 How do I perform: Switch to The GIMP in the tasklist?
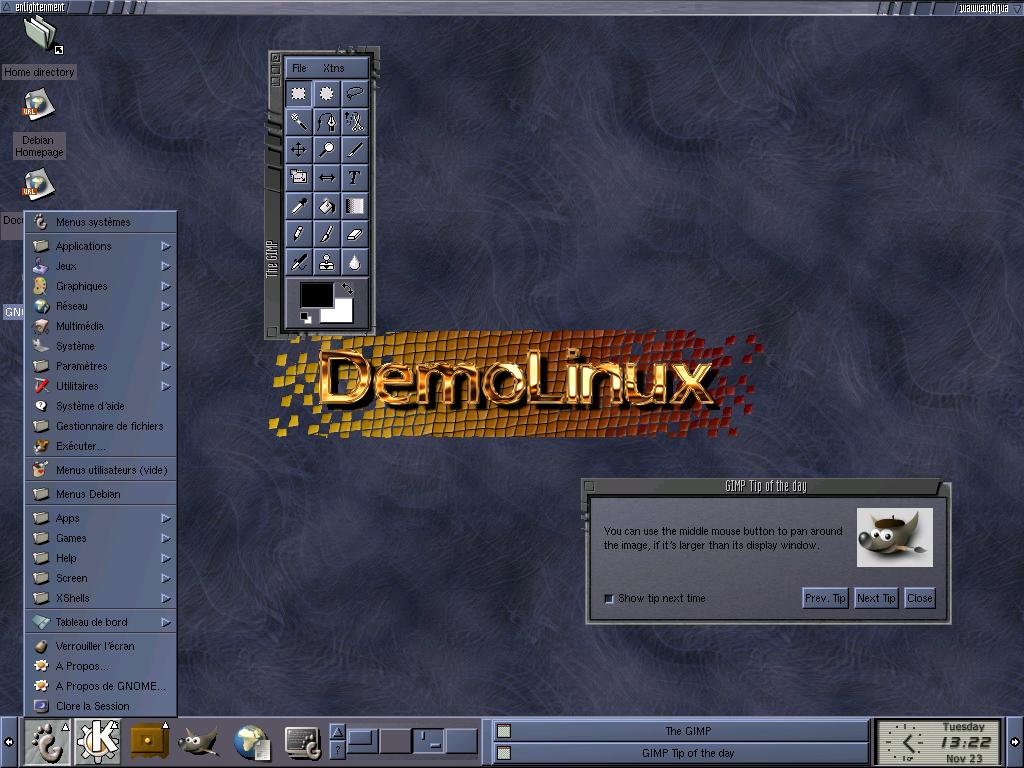coord(680,731)
